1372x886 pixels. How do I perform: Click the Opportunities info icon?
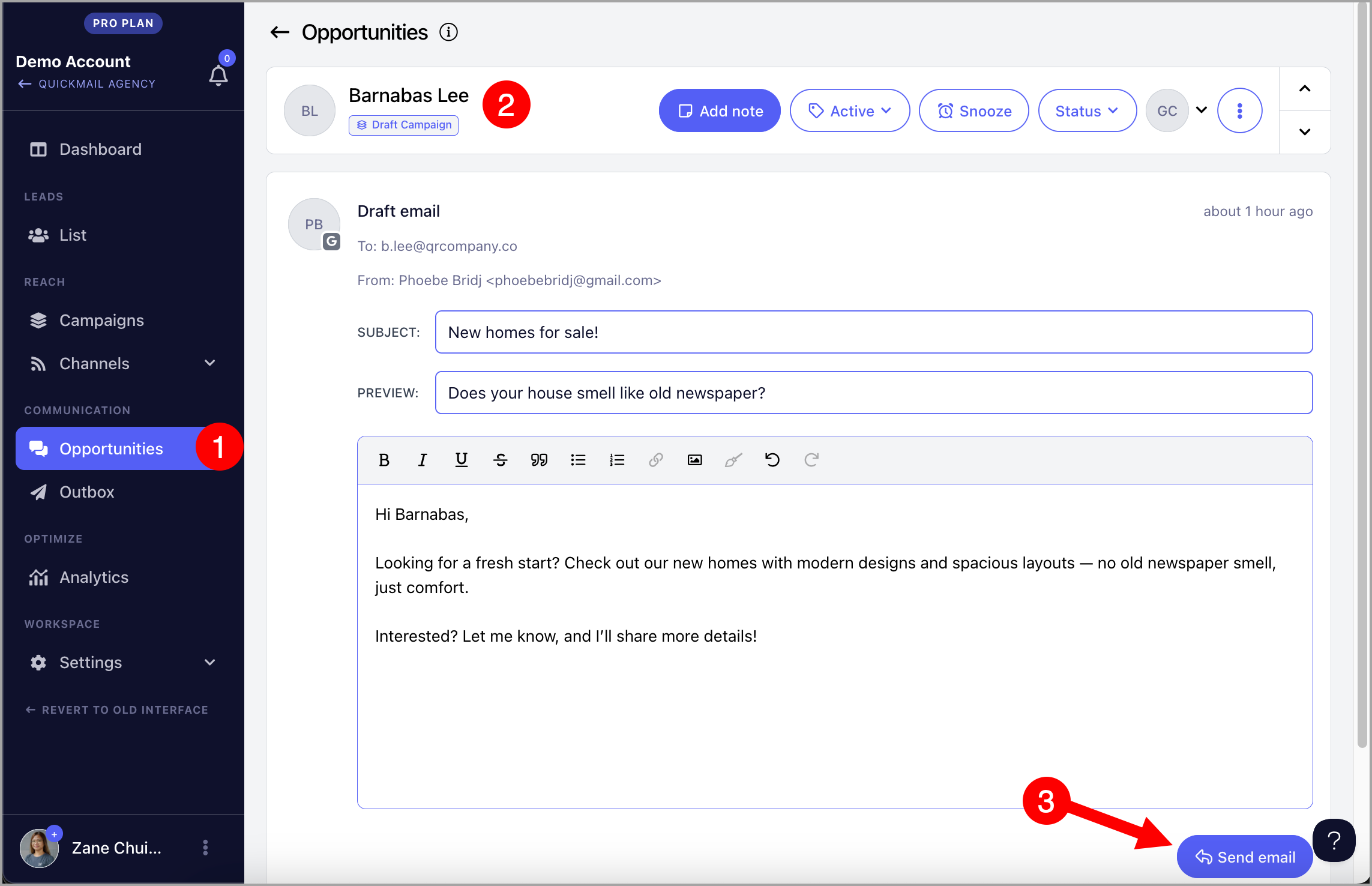(448, 32)
